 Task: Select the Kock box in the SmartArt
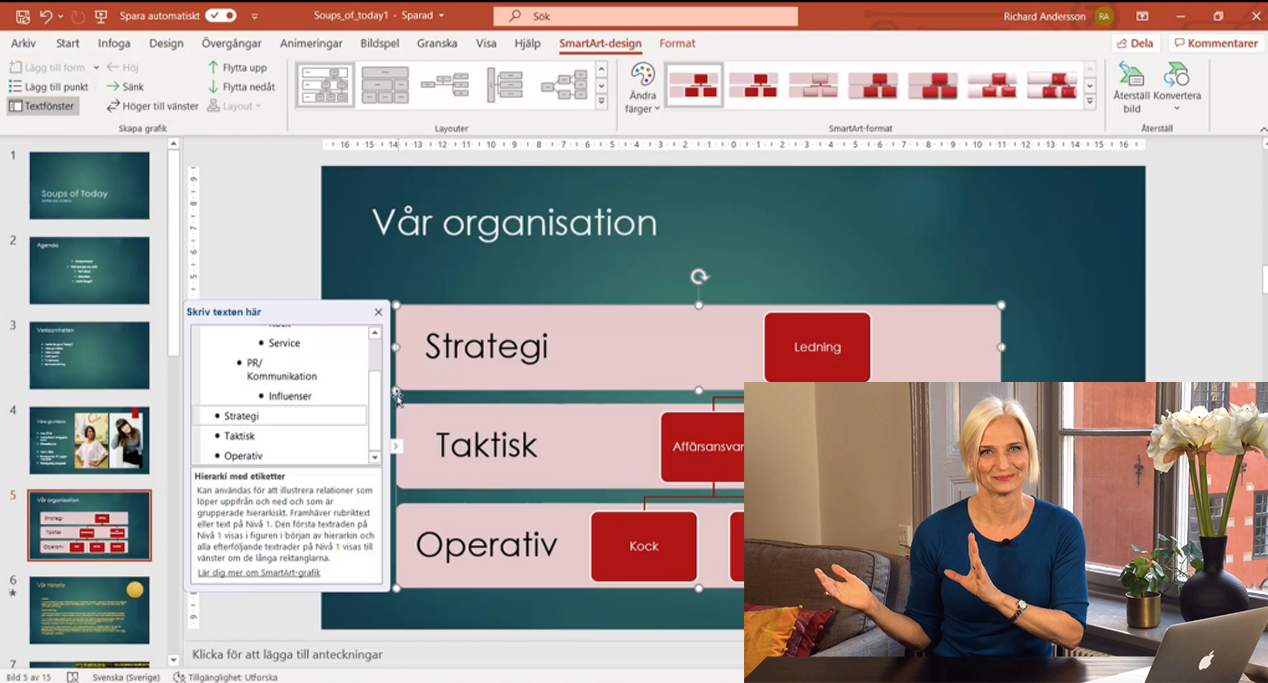coord(644,546)
